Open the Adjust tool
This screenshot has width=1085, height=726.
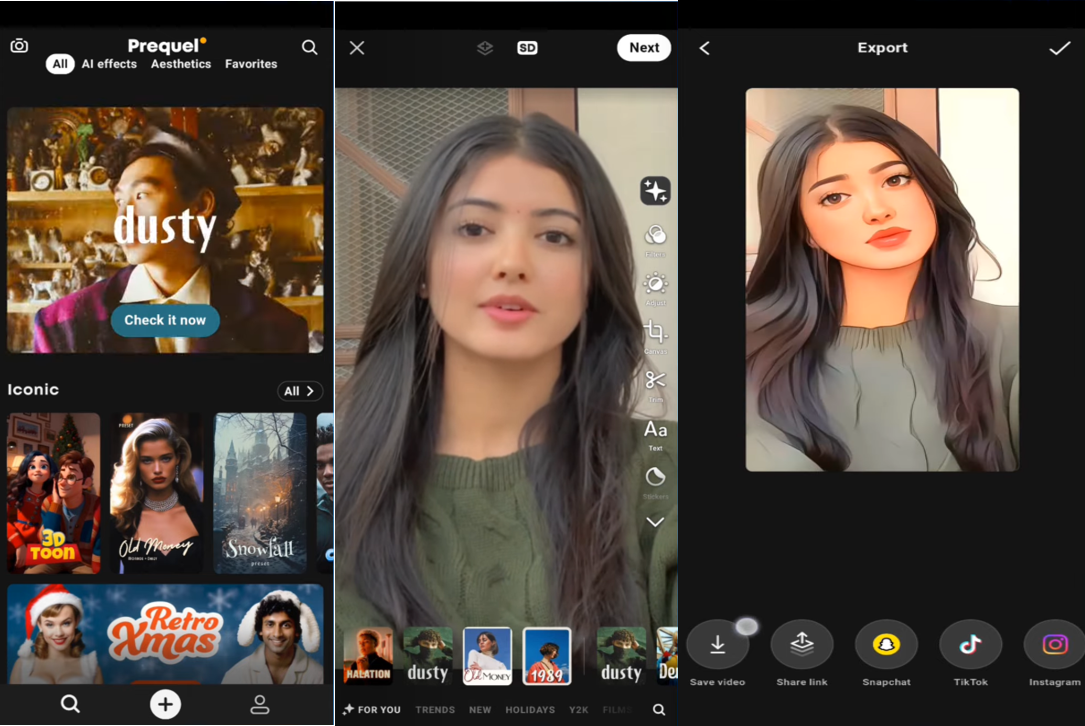[x=655, y=289]
